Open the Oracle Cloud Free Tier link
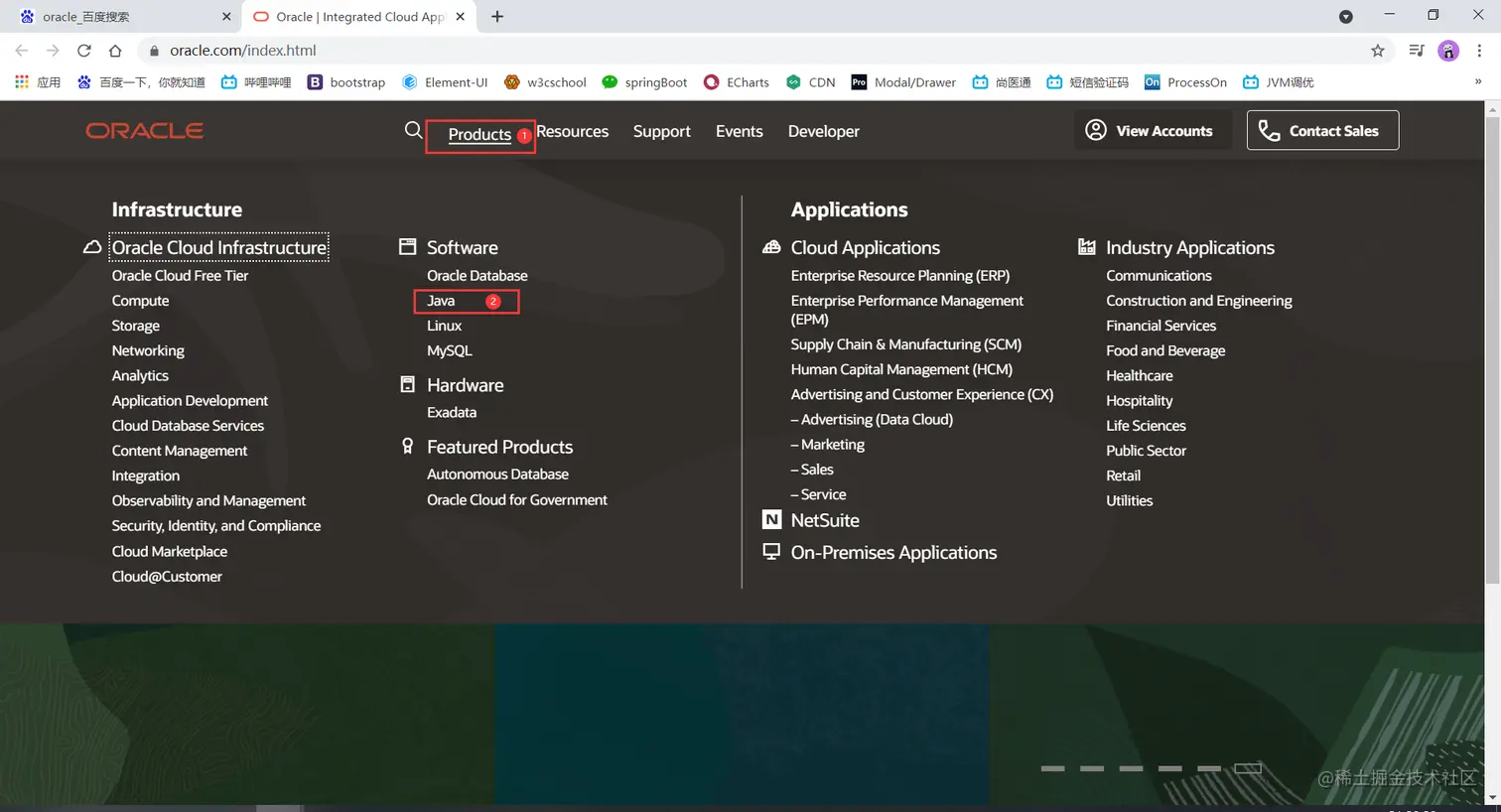Viewport: 1501px width, 812px height. (180, 276)
